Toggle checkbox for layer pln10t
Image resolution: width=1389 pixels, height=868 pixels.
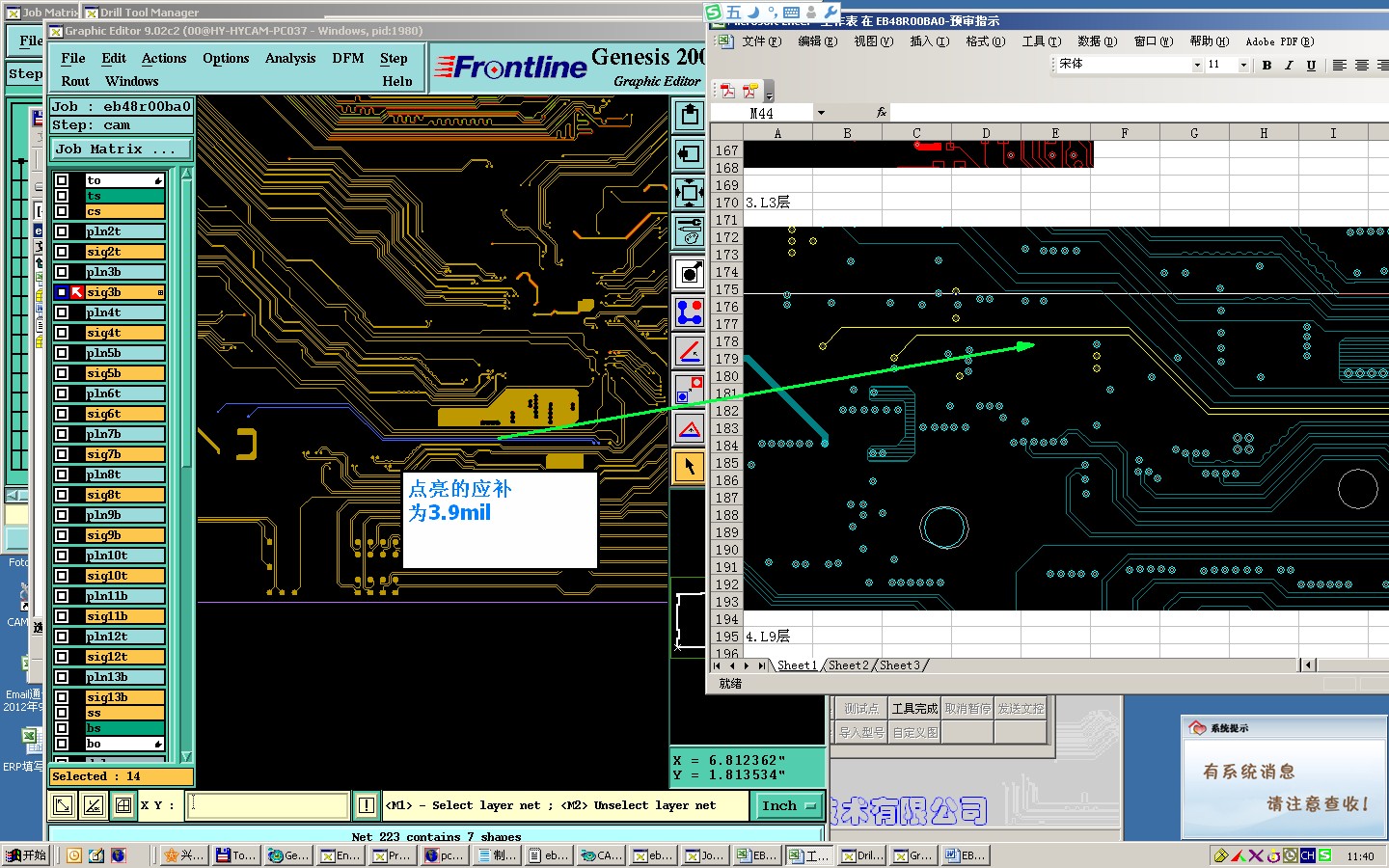point(62,556)
